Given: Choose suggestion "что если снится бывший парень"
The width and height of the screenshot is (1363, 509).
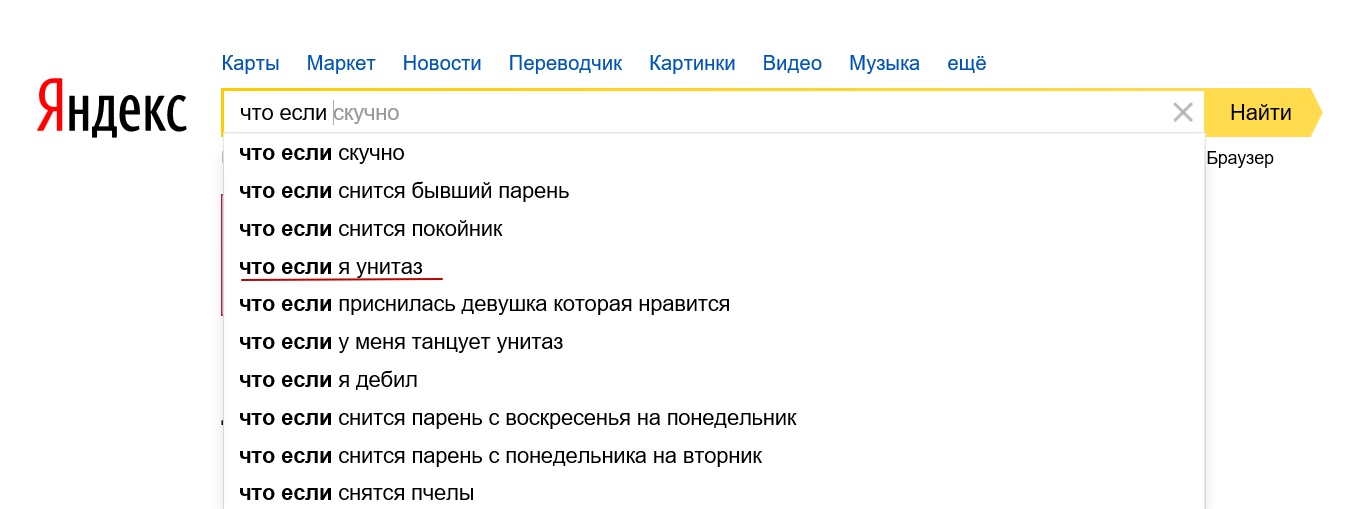Looking at the screenshot, I should (x=714, y=191).
